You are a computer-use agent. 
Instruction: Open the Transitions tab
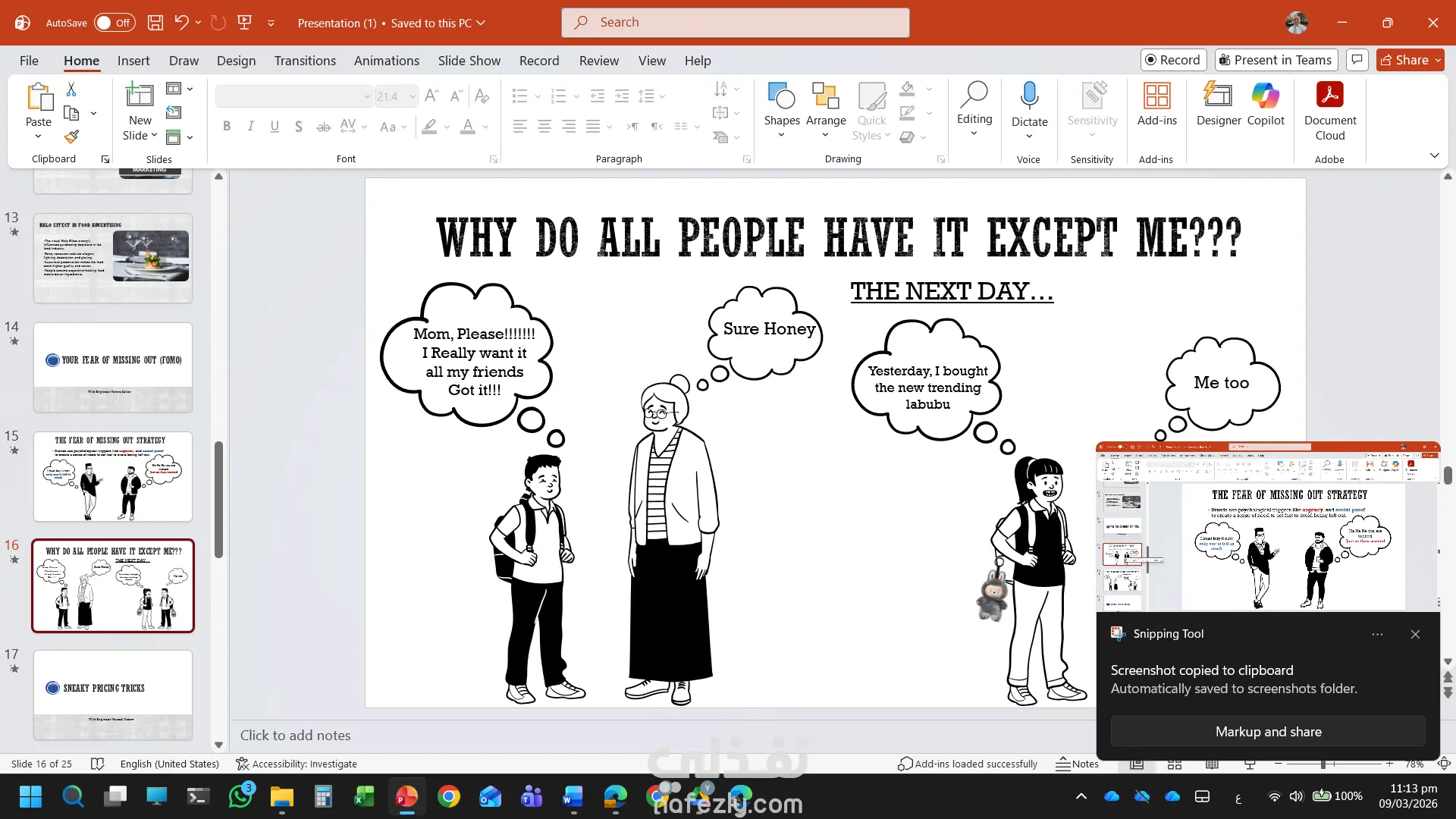305,61
